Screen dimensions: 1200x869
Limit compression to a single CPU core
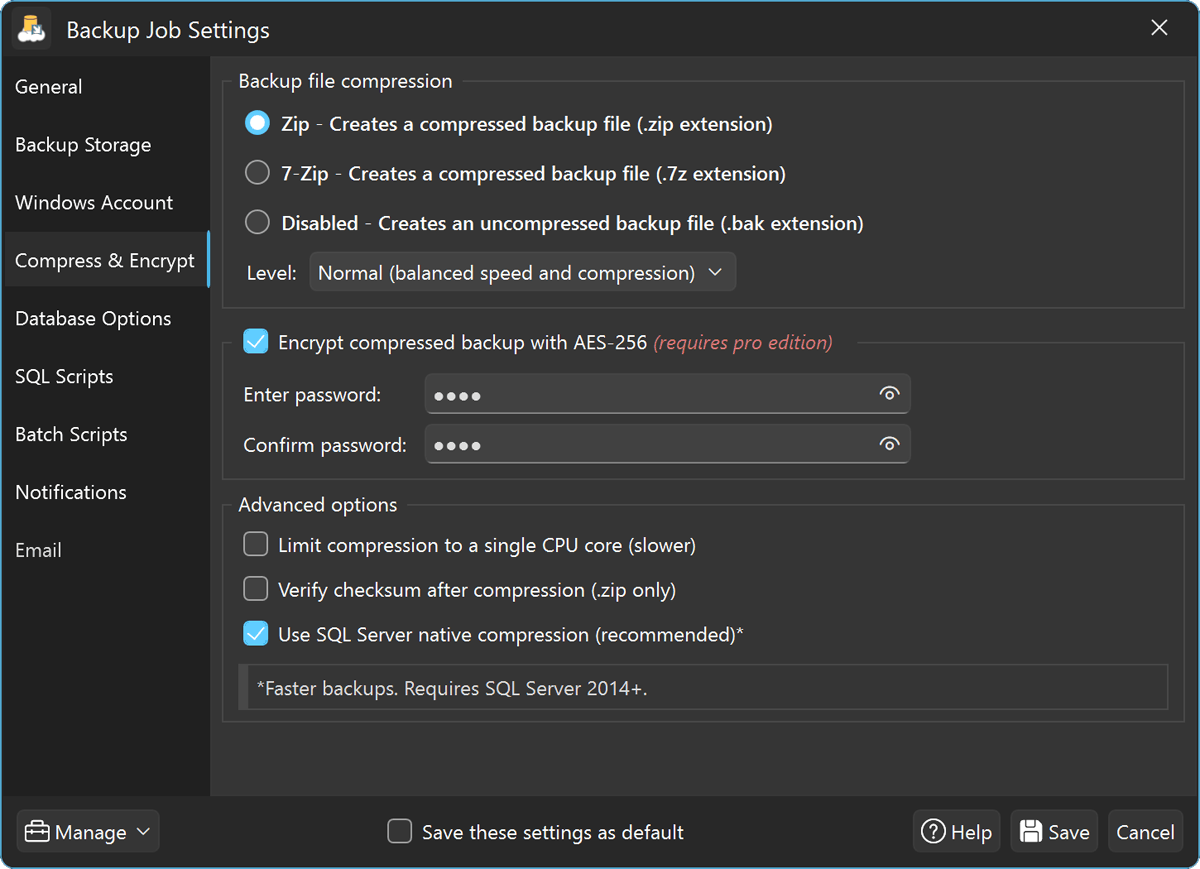pyautogui.click(x=255, y=544)
